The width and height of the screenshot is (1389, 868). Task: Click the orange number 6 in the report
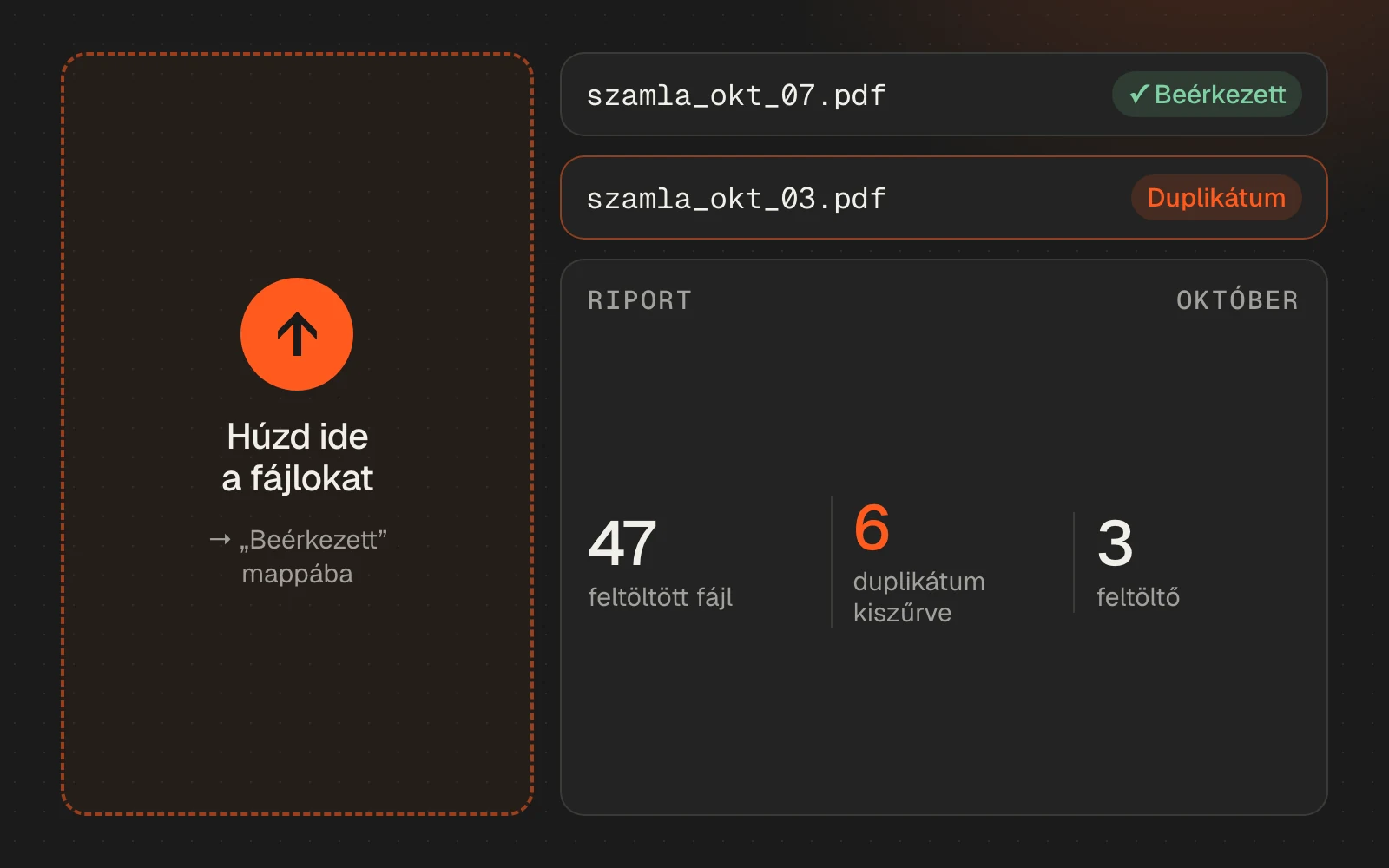click(x=872, y=528)
